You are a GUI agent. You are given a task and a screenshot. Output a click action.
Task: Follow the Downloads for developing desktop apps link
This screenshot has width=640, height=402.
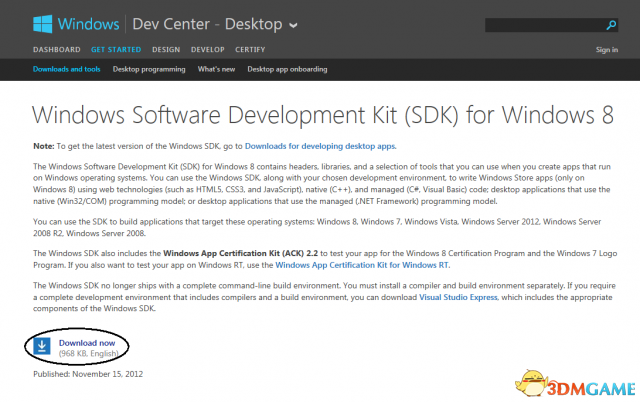click(x=320, y=146)
